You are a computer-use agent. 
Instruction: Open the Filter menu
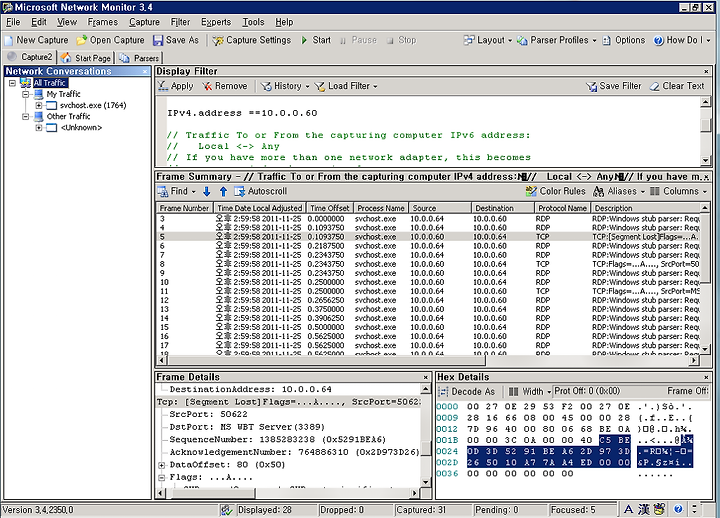(x=180, y=22)
